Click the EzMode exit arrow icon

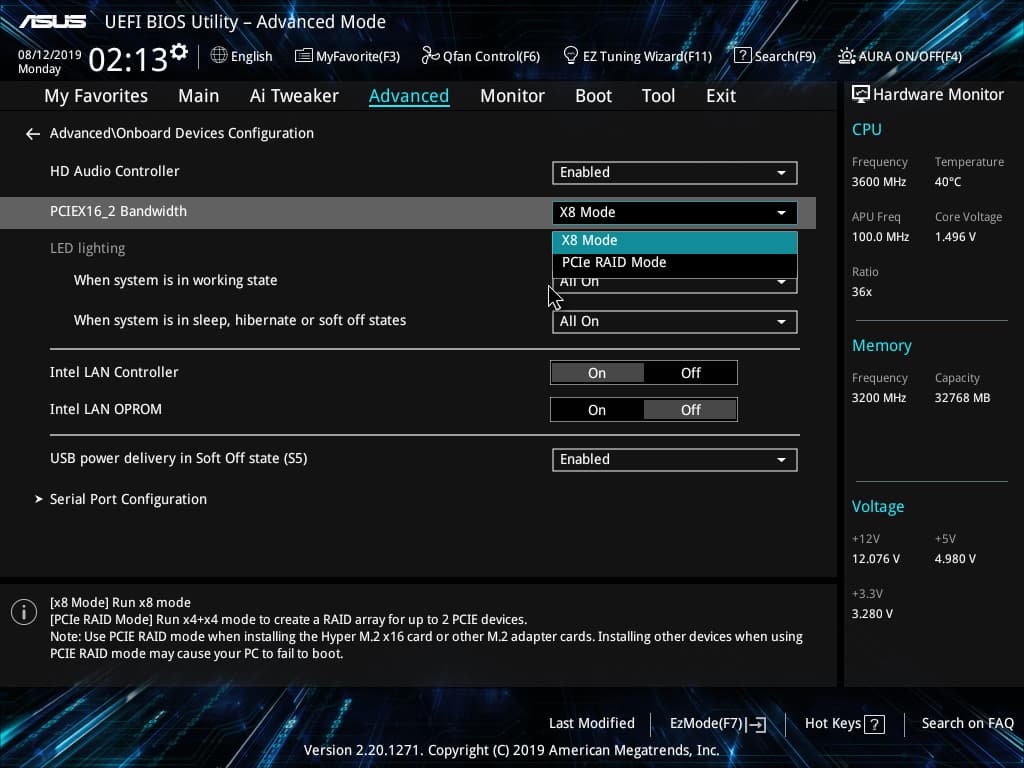click(x=756, y=724)
